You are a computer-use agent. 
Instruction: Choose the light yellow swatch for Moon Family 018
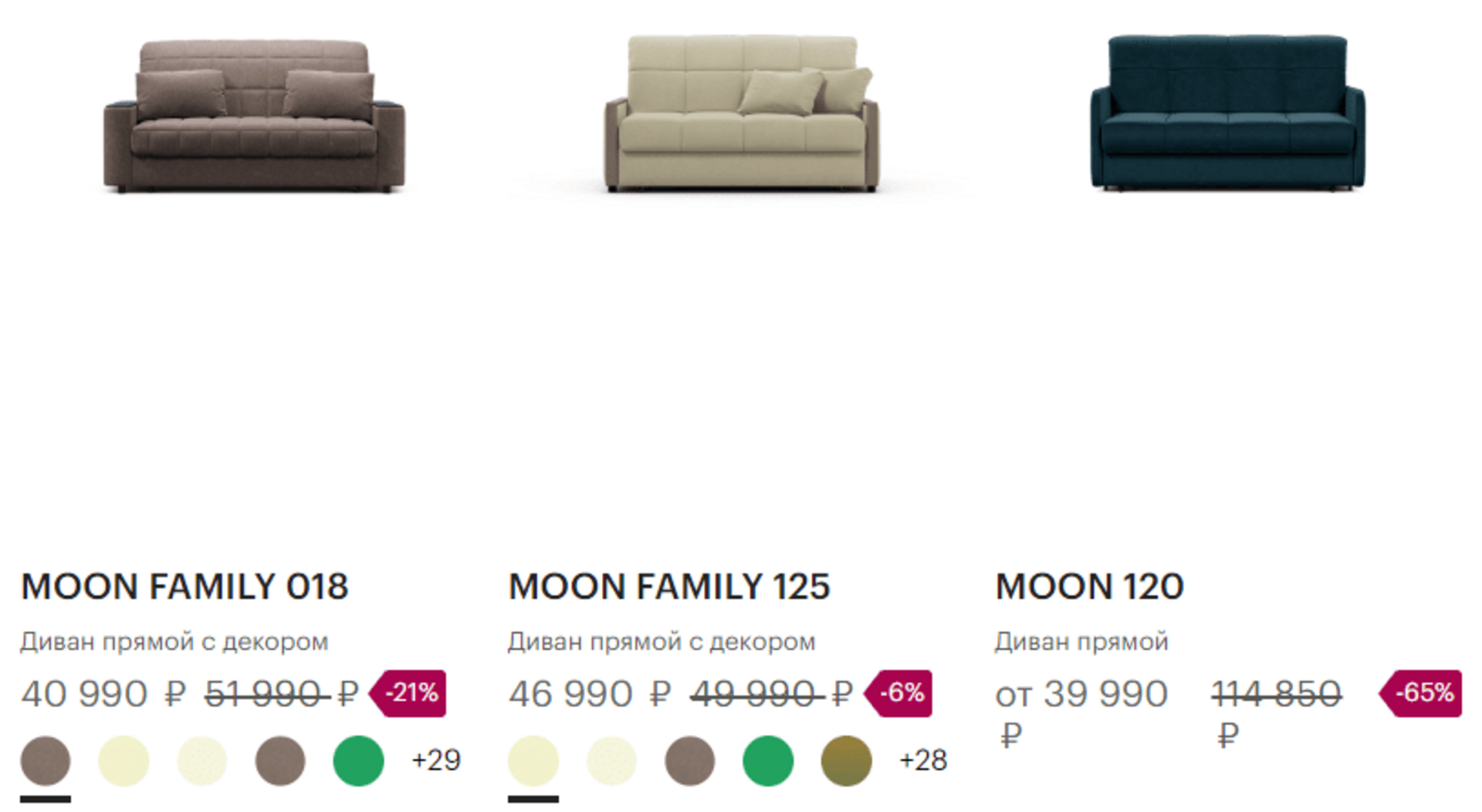click(123, 761)
